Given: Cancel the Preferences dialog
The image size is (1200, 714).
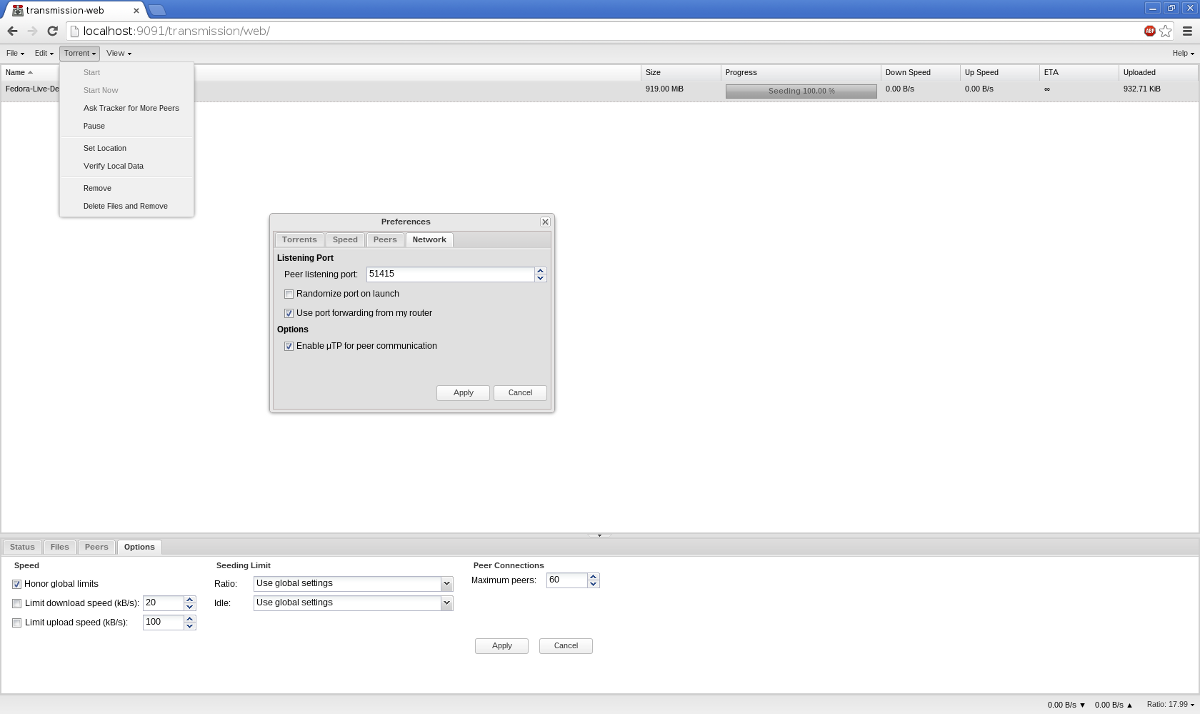Looking at the screenshot, I should click(520, 393).
